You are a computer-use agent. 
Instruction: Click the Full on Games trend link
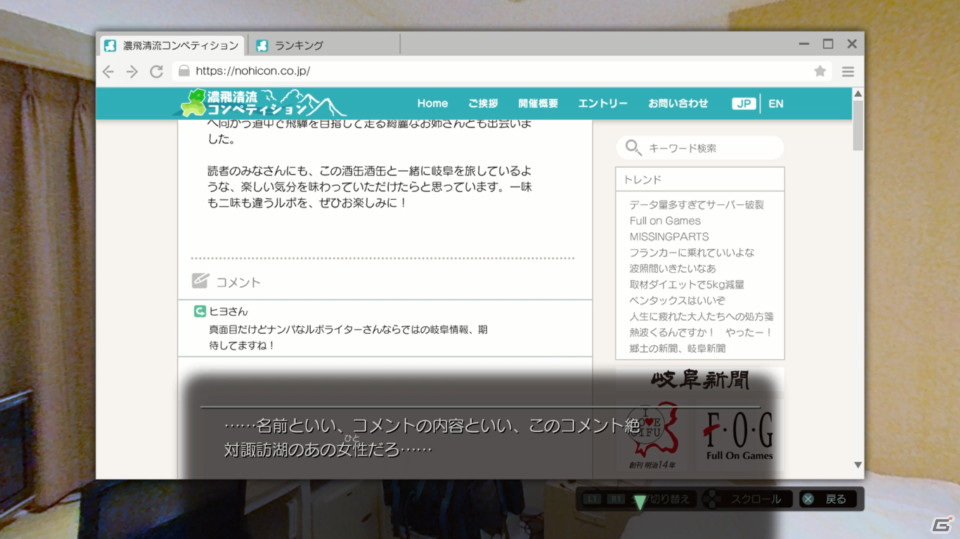tap(665, 220)
